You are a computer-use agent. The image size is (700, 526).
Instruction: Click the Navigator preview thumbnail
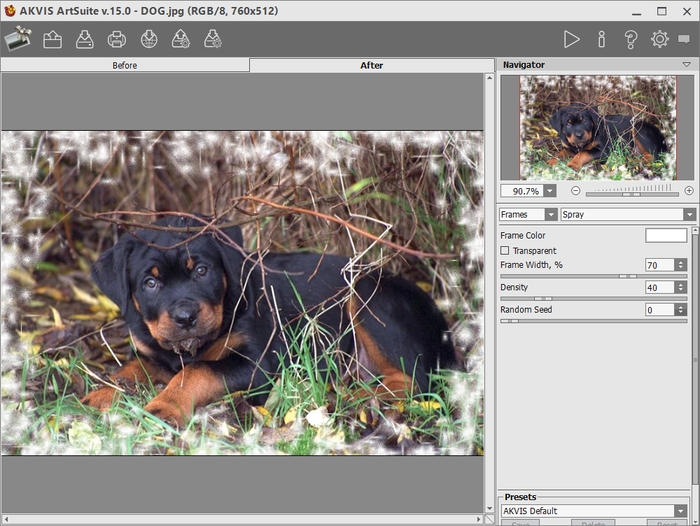tap(597, 128)
